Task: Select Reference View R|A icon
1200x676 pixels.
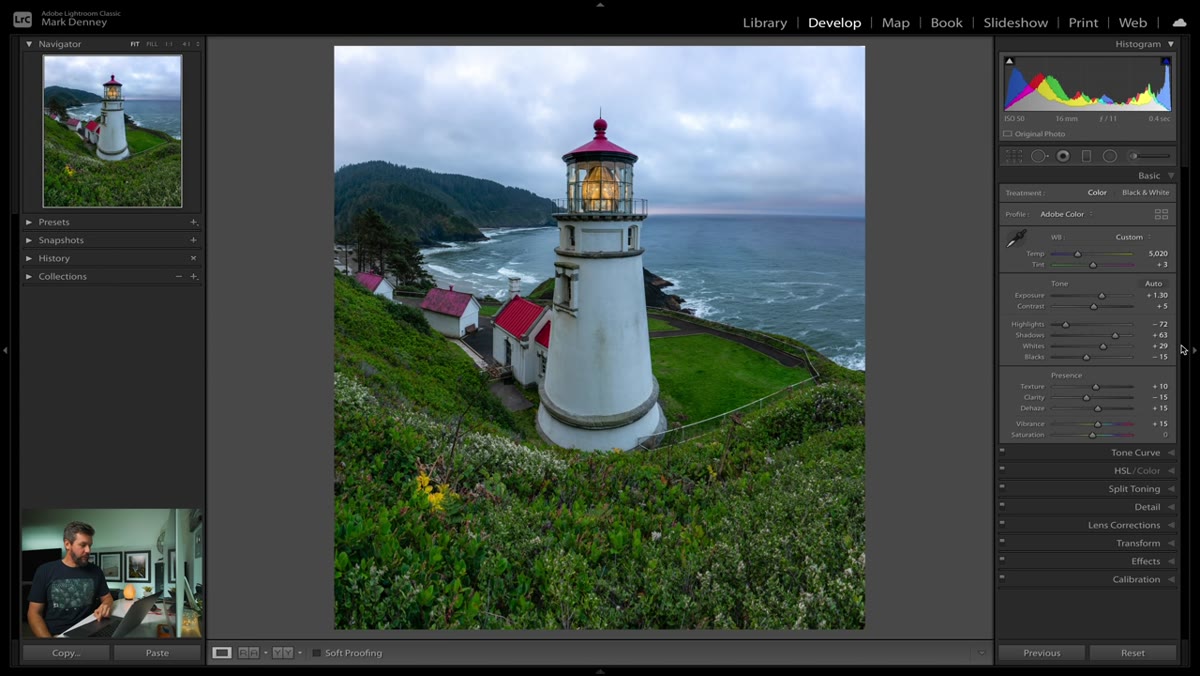Action: point(248,653)
